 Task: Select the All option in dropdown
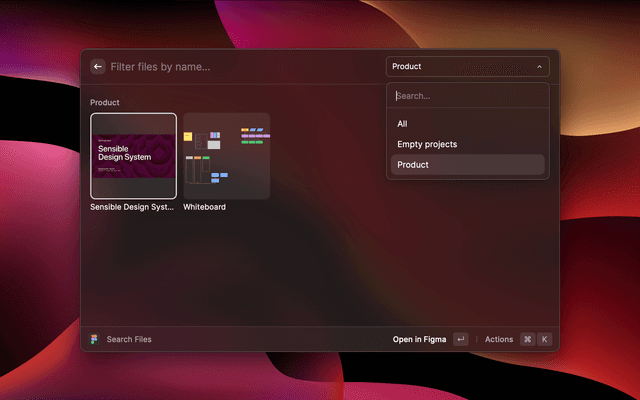pos(402,124)
